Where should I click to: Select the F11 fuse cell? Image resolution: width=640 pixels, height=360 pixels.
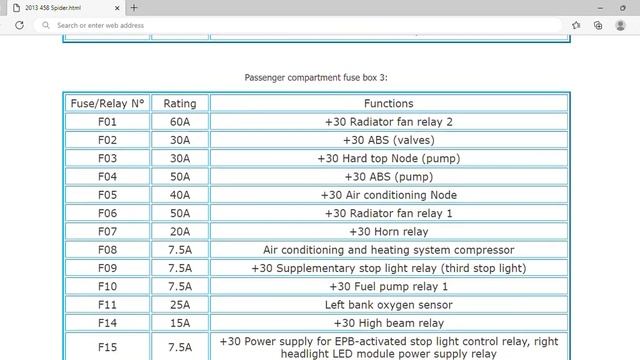(x=107, y=305)
